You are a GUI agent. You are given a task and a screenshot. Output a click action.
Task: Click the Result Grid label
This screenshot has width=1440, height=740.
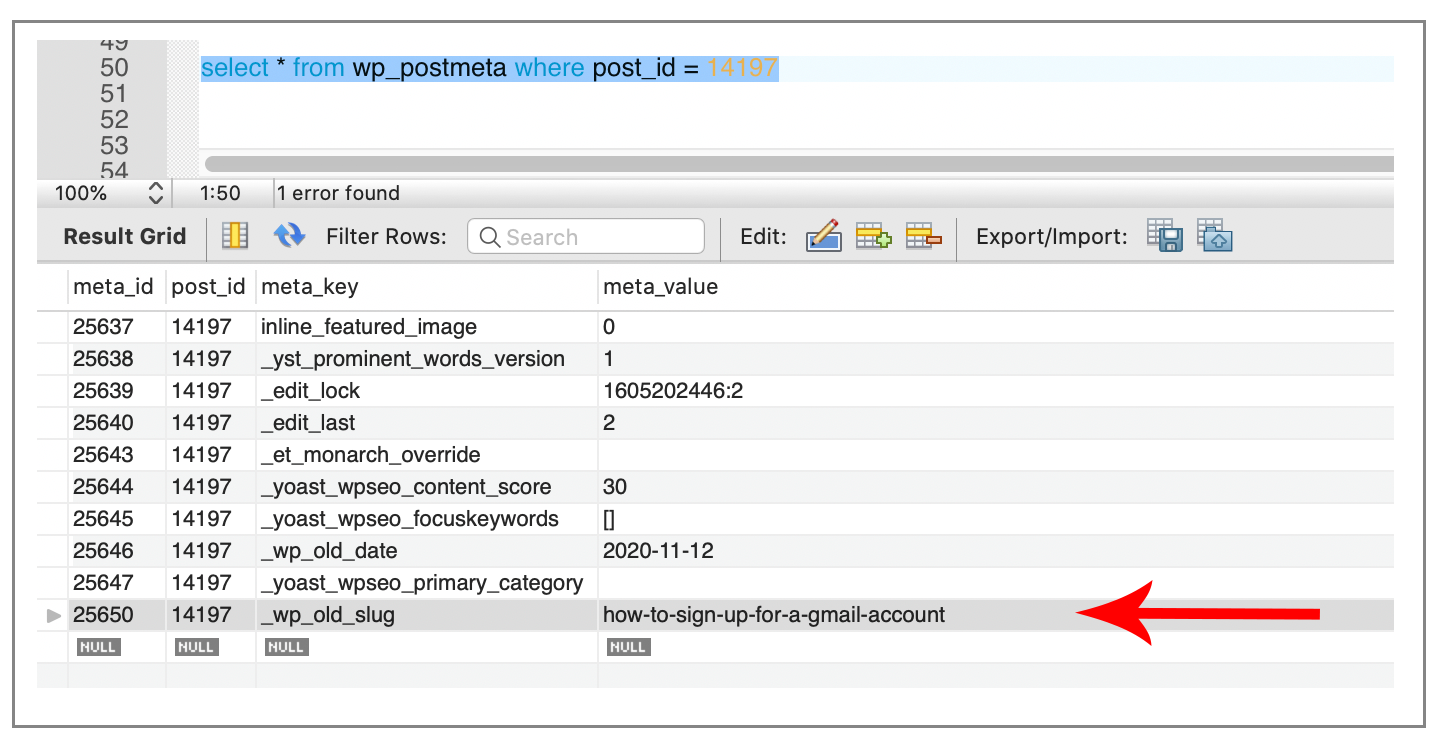point(125,237)
